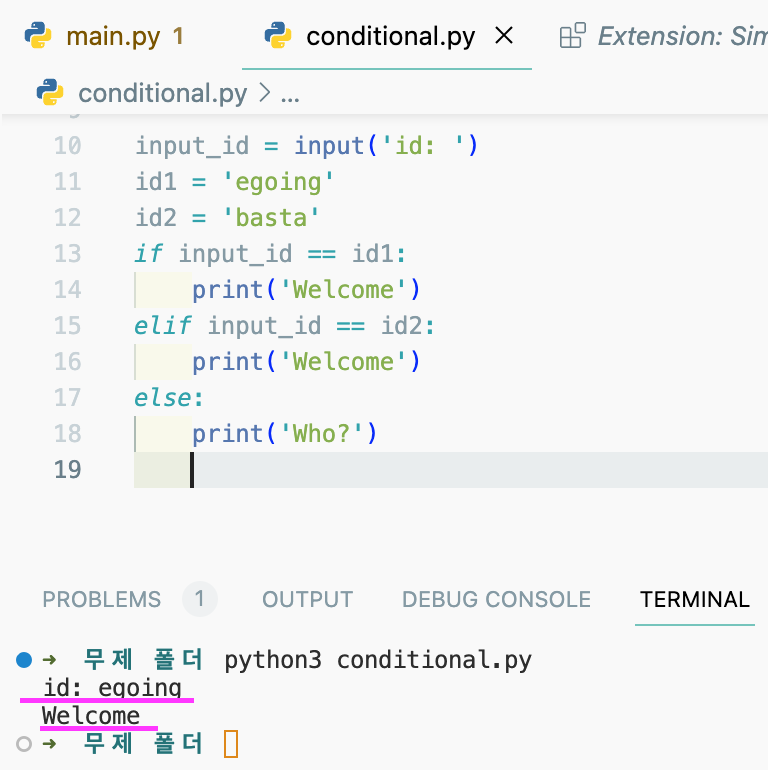Click the Python icon in the breadcrumb
Screen dimensions: 768x770
coord(50,92)
